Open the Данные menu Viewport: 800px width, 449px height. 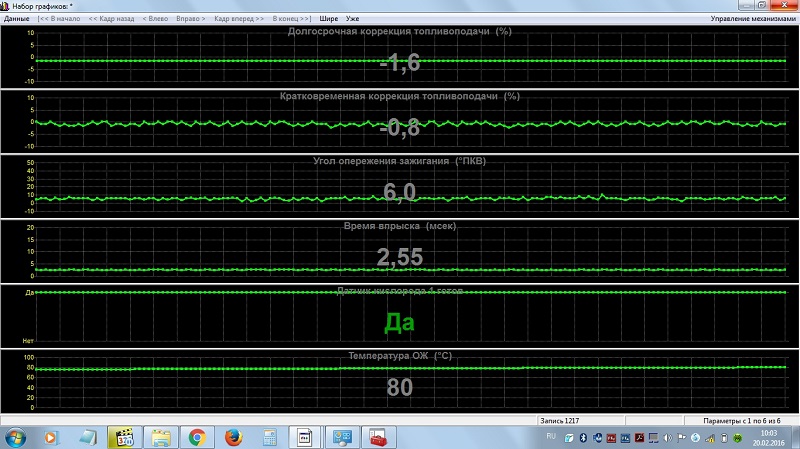(x=17, y=19)
